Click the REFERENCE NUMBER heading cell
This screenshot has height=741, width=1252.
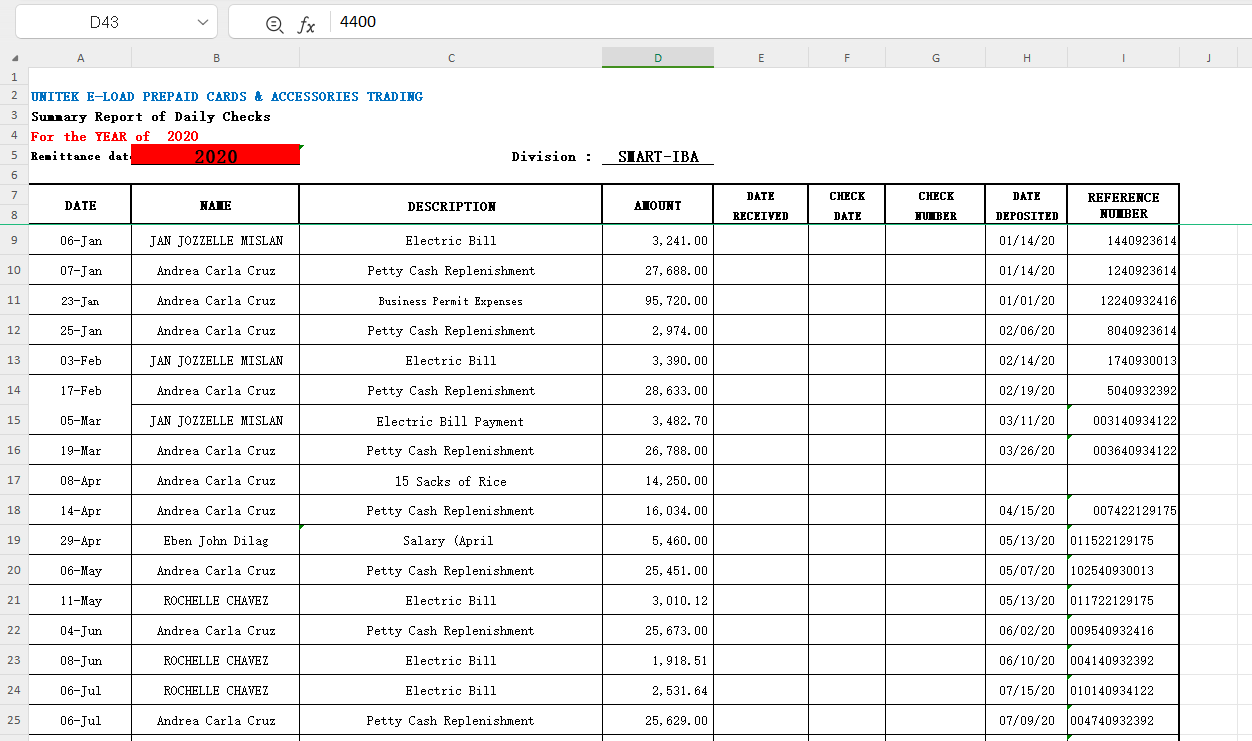[1122, 205]
